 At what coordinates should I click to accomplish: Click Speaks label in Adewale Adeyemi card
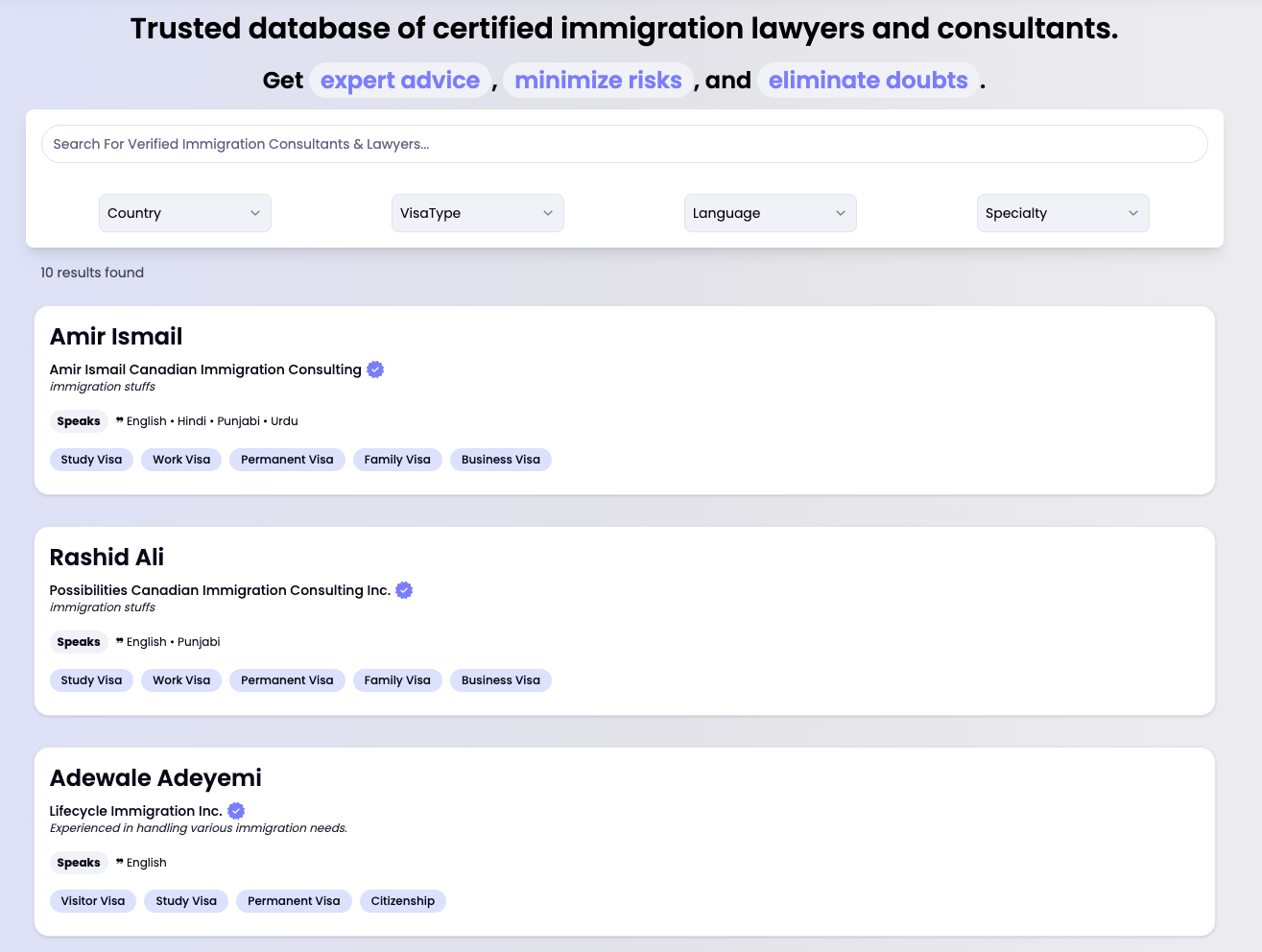point(79,863)
